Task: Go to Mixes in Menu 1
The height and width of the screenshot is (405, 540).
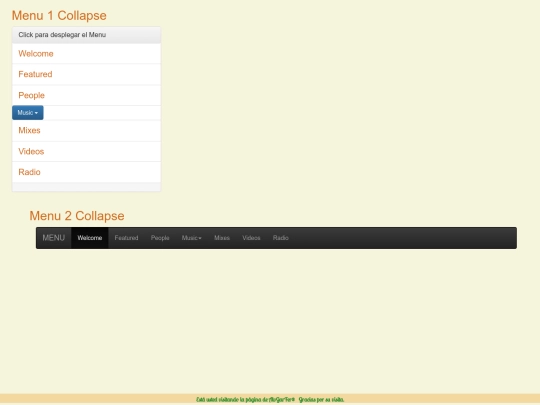Action: 29,131
